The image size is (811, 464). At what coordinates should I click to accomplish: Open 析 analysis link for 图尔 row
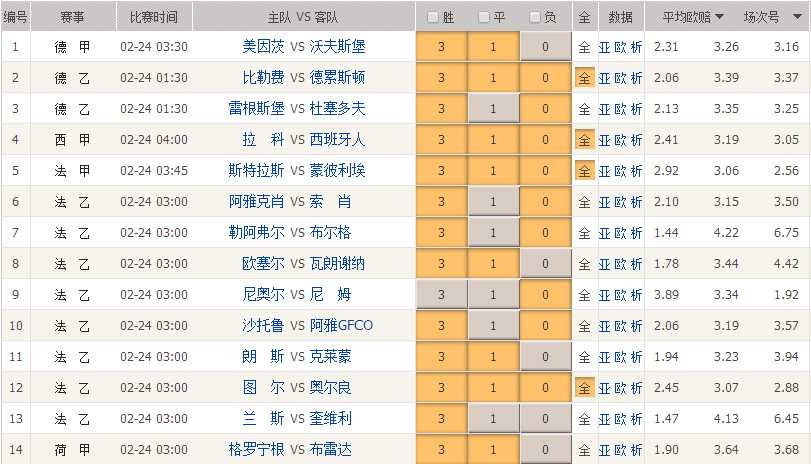pos(637,388)
